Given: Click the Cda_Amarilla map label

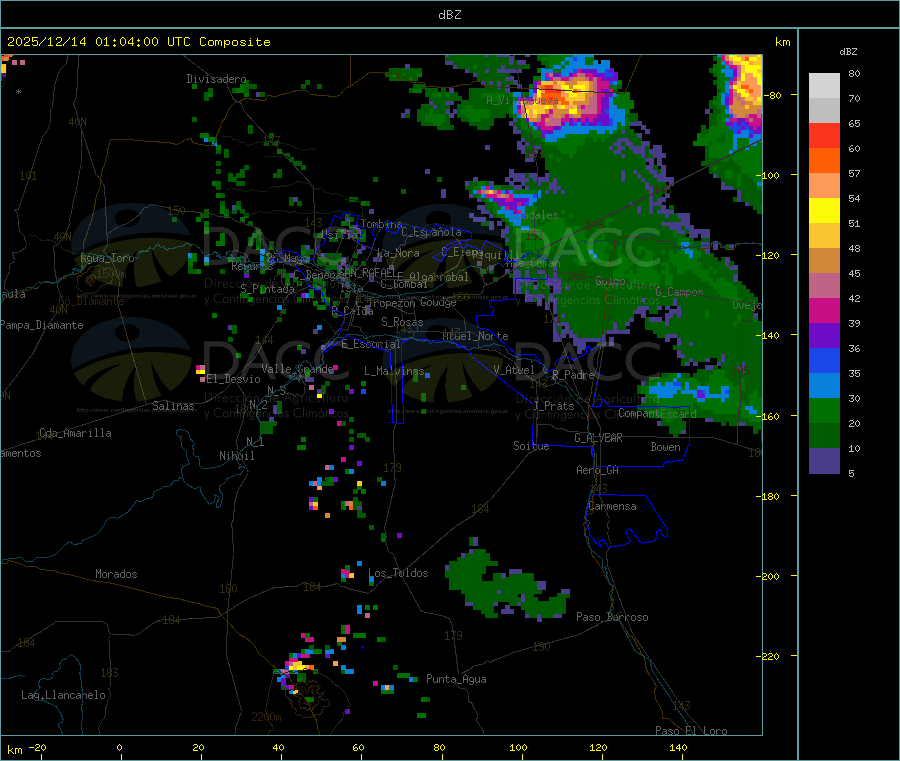Looking at the screenshot, I should [75, 433].
